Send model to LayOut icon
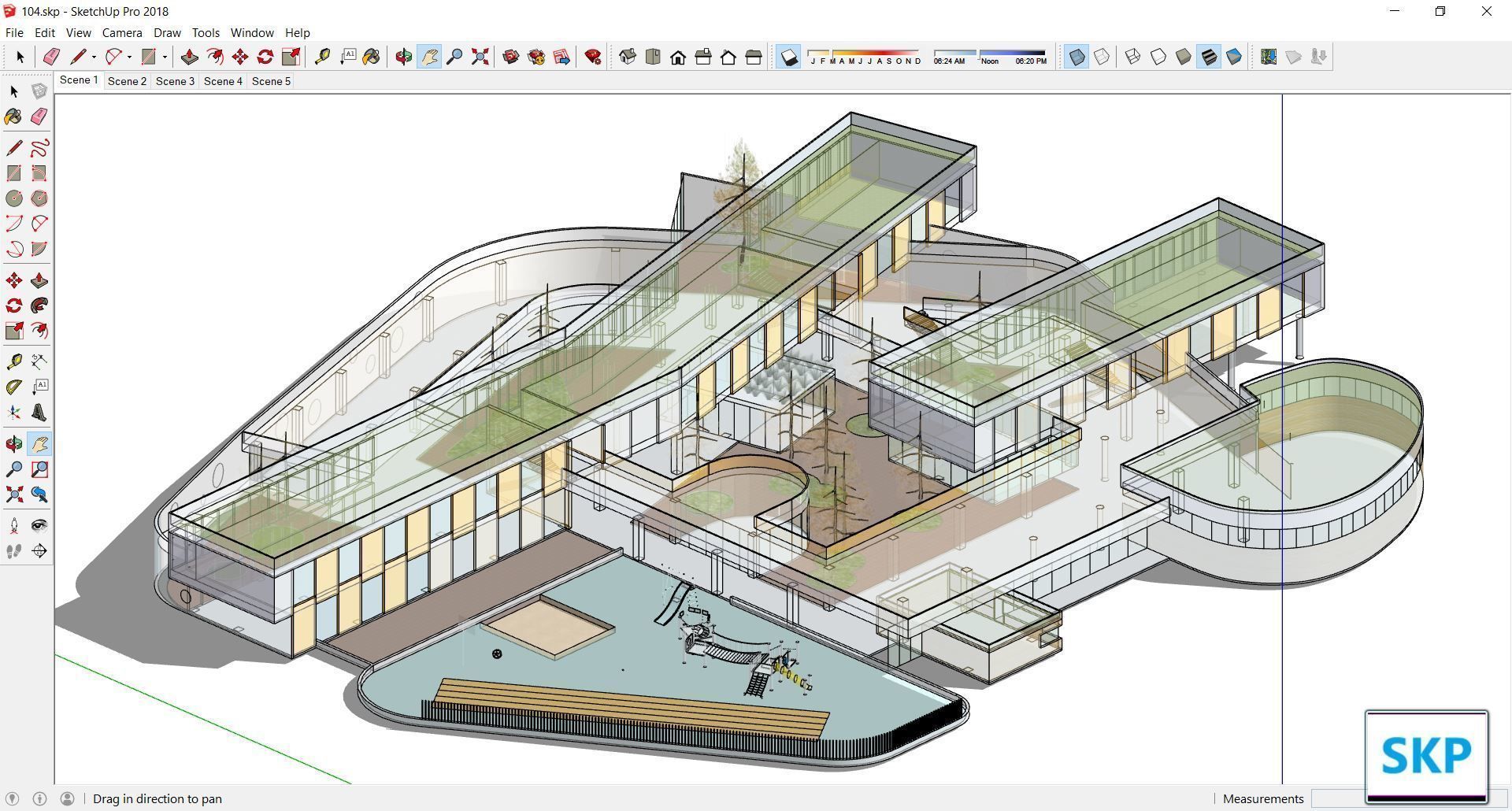 tap(561, 57)
